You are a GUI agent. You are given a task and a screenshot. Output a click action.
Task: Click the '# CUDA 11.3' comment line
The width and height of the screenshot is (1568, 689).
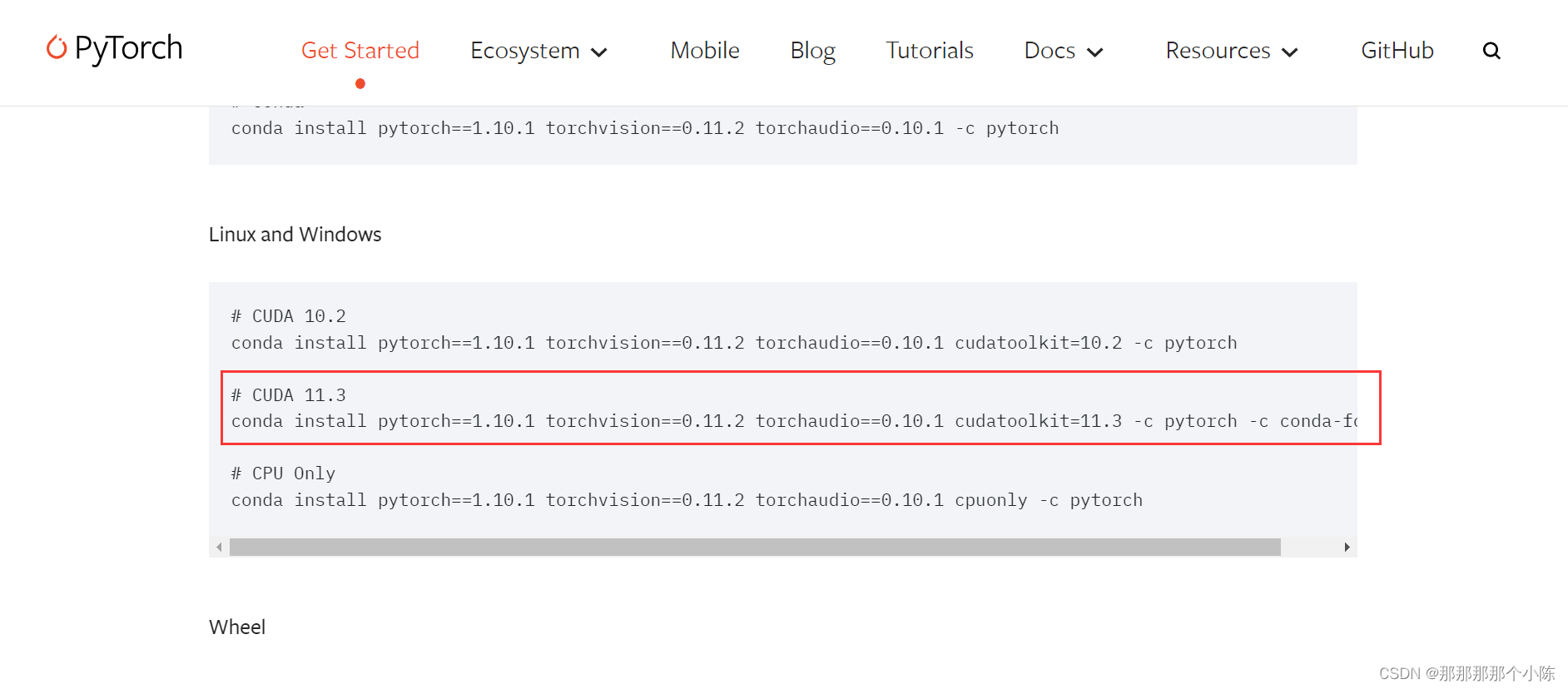[288, 395]
